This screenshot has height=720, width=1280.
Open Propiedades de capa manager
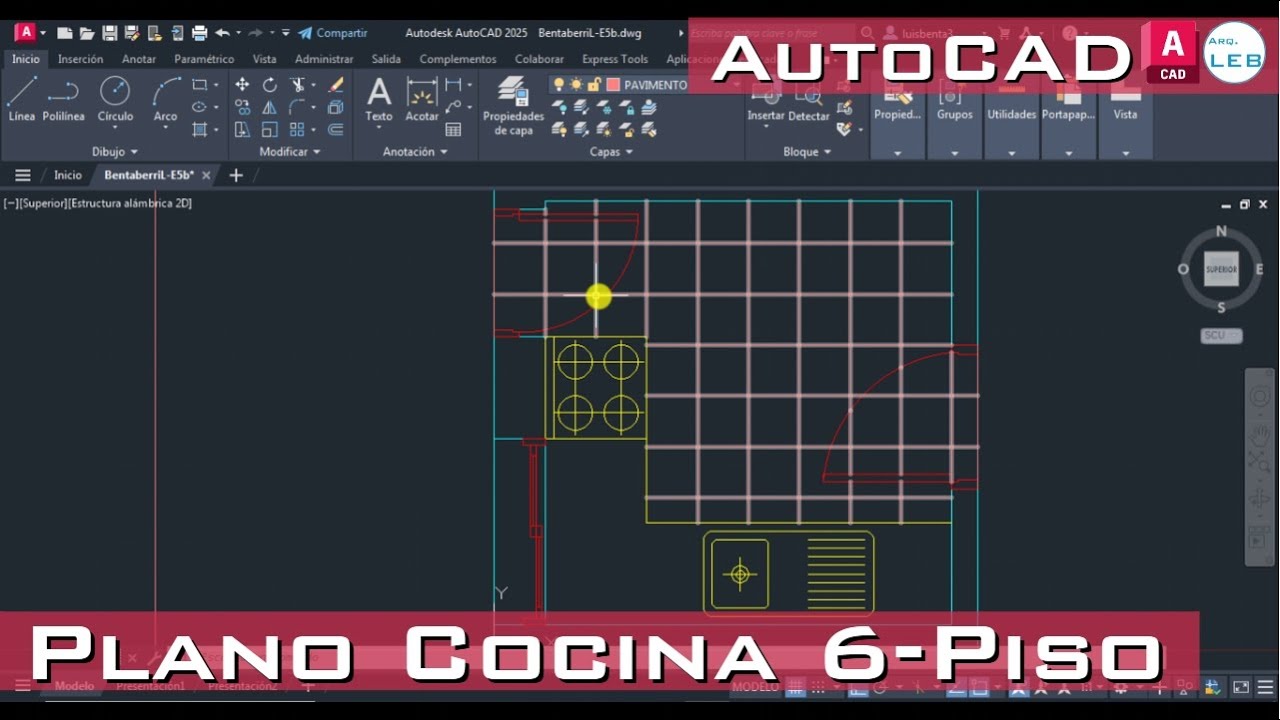[x=513, y=106]
